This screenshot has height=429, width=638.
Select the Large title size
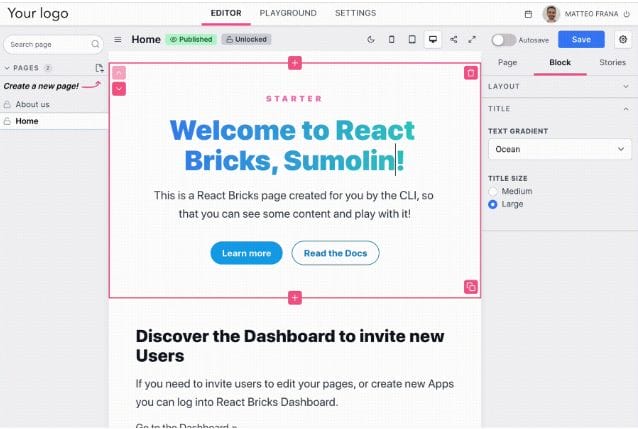point(493,204)
